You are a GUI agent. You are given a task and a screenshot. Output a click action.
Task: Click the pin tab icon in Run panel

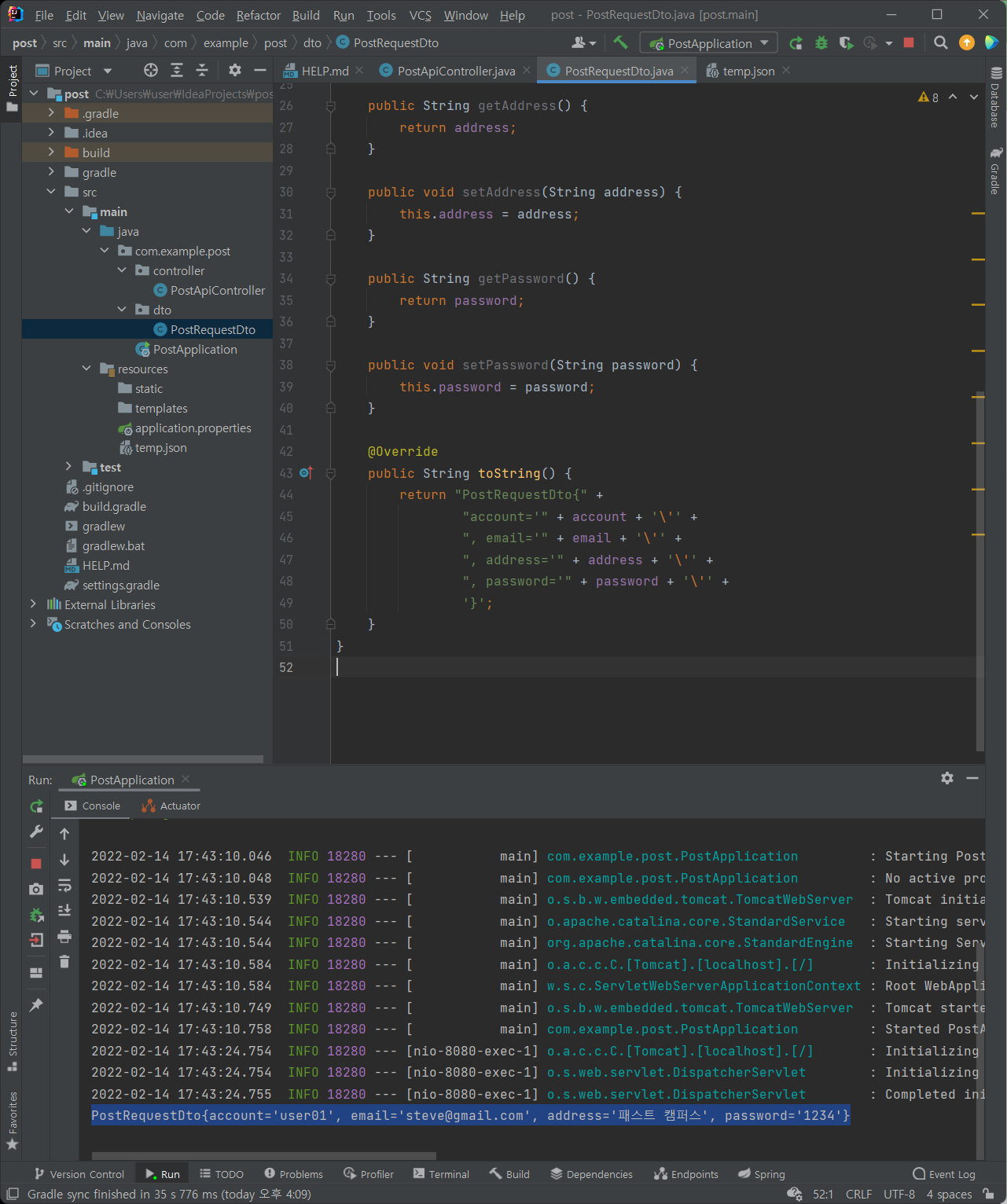click(36, 1004)
